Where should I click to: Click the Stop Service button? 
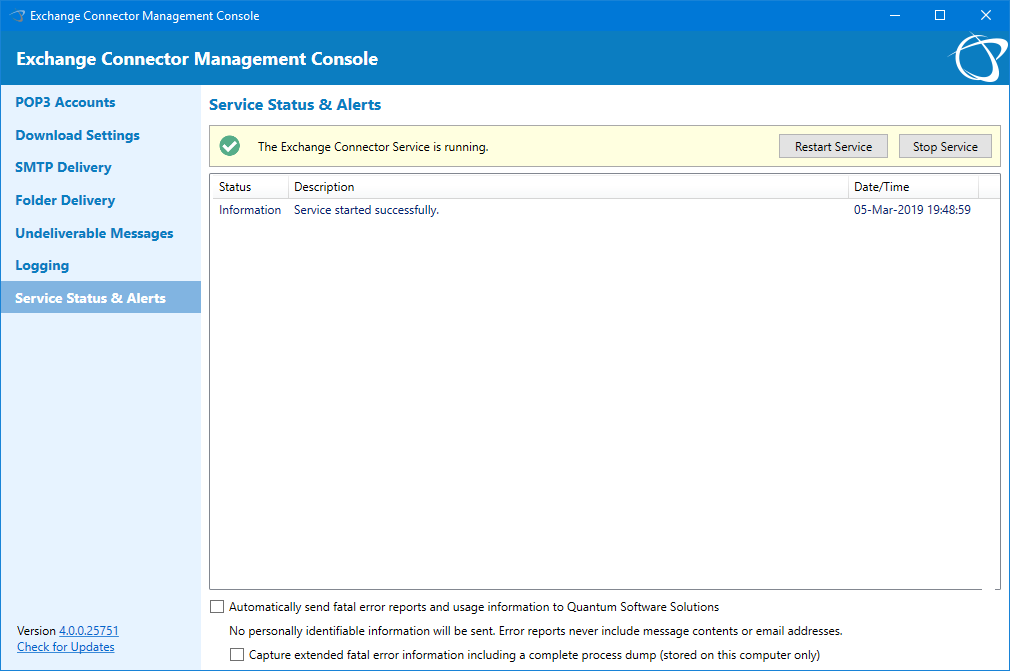pyautogui.click(x=945, y=146)
